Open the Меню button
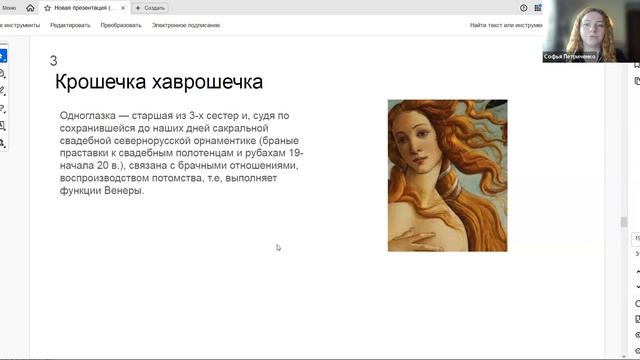Viewport: 640px width, 360px height. pos(9,8)
